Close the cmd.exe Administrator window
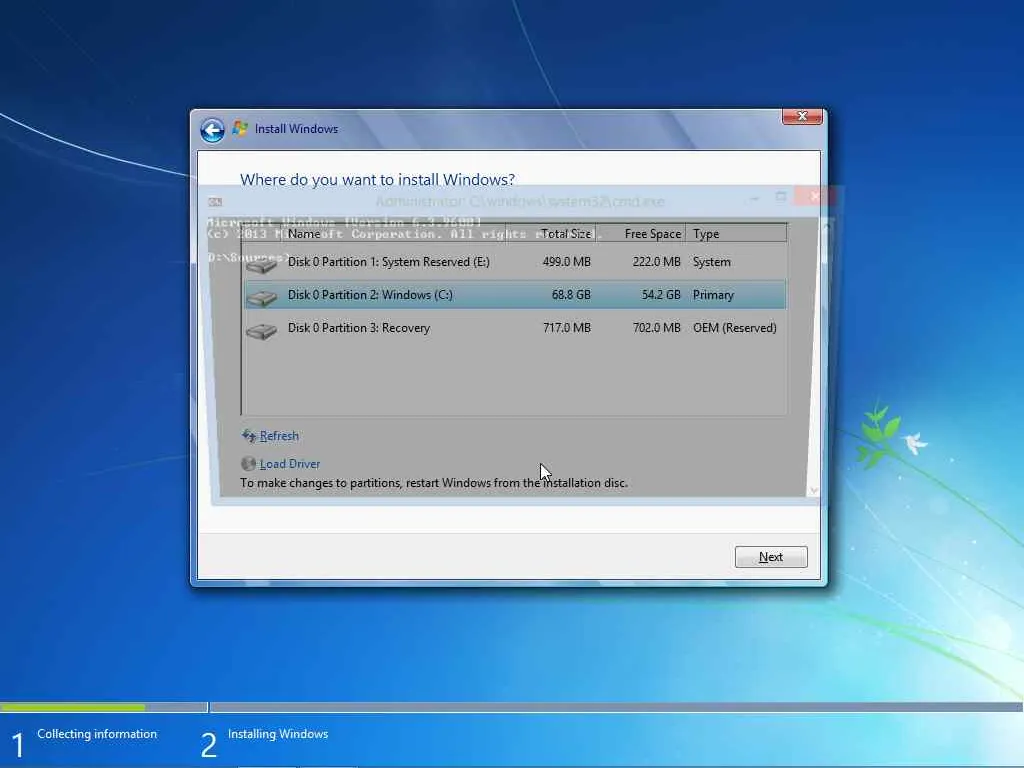This screenshot has width=1024, height=768. 814,196
